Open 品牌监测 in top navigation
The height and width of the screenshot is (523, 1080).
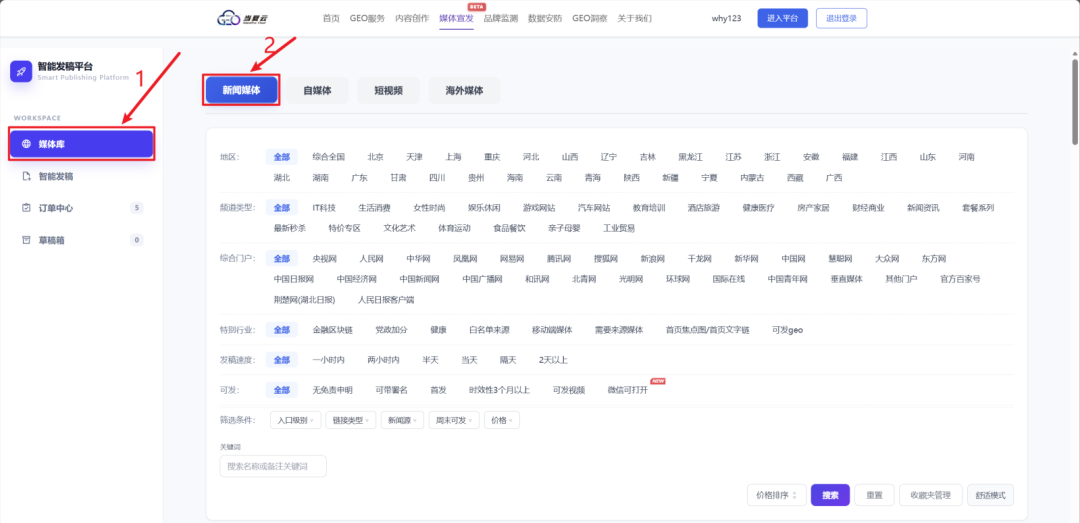click(x=501, y=19)
